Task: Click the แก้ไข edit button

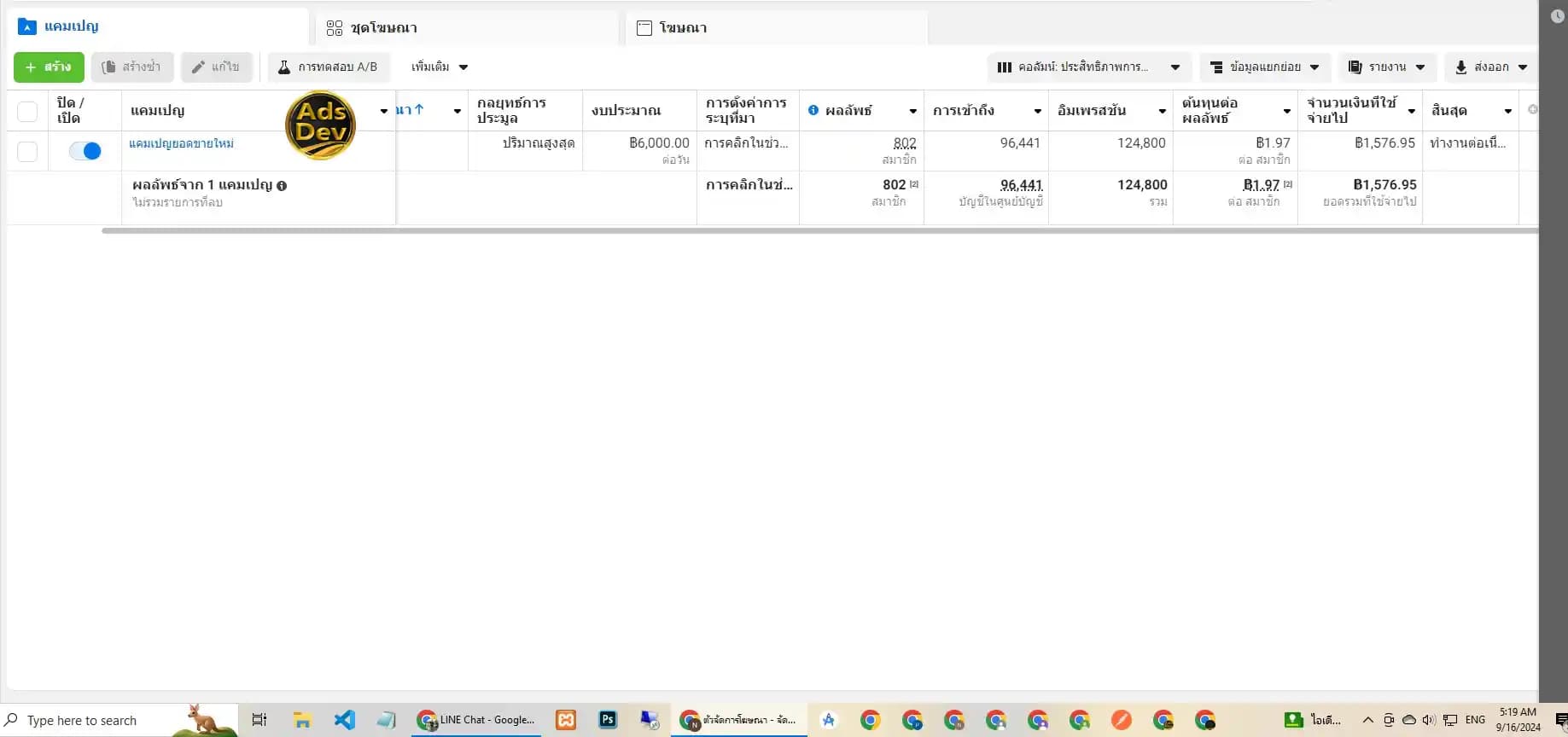Action: point(216,67)
